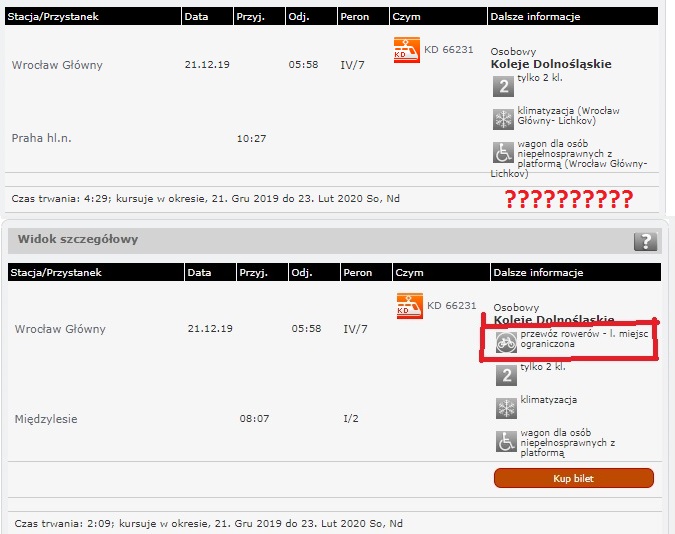The image size is (675, 534).
Task: Click platform IV/7 in the Praha connection
Action: tap(352, 65)
